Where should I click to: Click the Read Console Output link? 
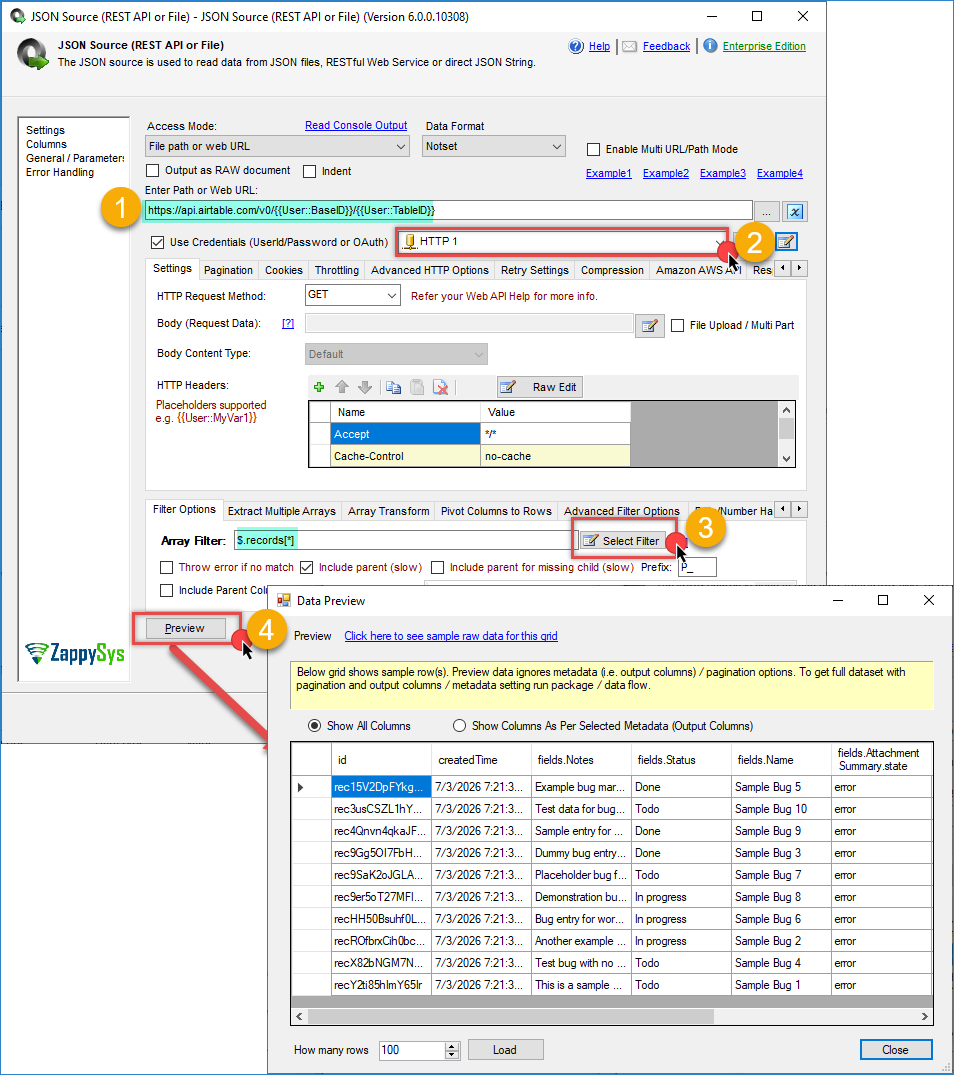pos(356,125)
